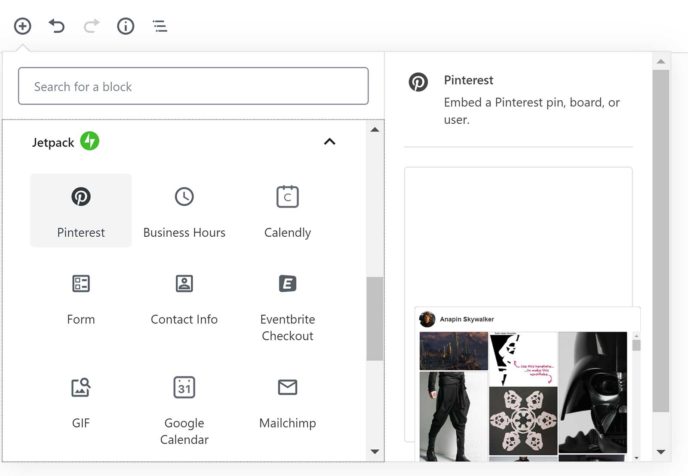Viewport: 688px width, 476px height.
Task: Insert the Google Calendar block
Action: click(x=184, y=410)
